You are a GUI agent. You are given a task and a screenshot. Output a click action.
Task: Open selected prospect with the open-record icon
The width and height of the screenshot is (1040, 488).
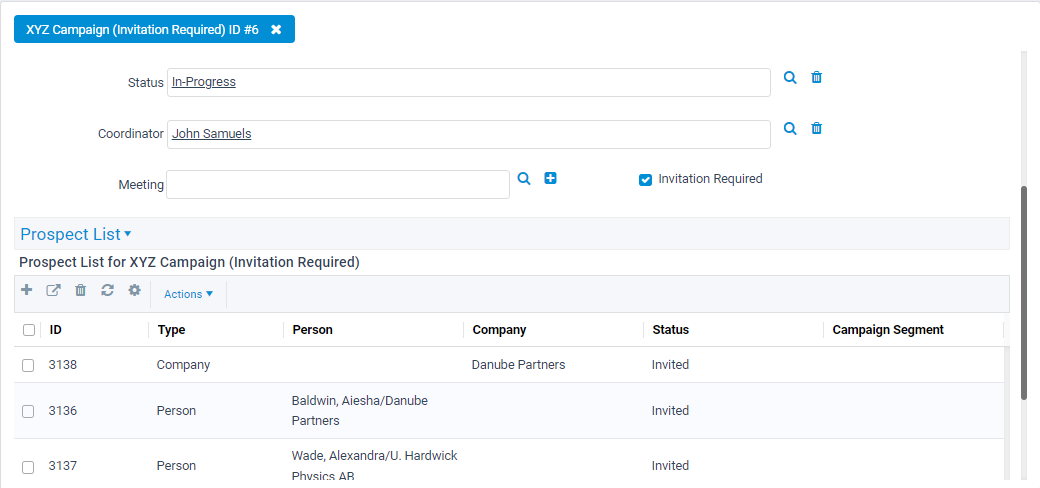click(53, 290)
